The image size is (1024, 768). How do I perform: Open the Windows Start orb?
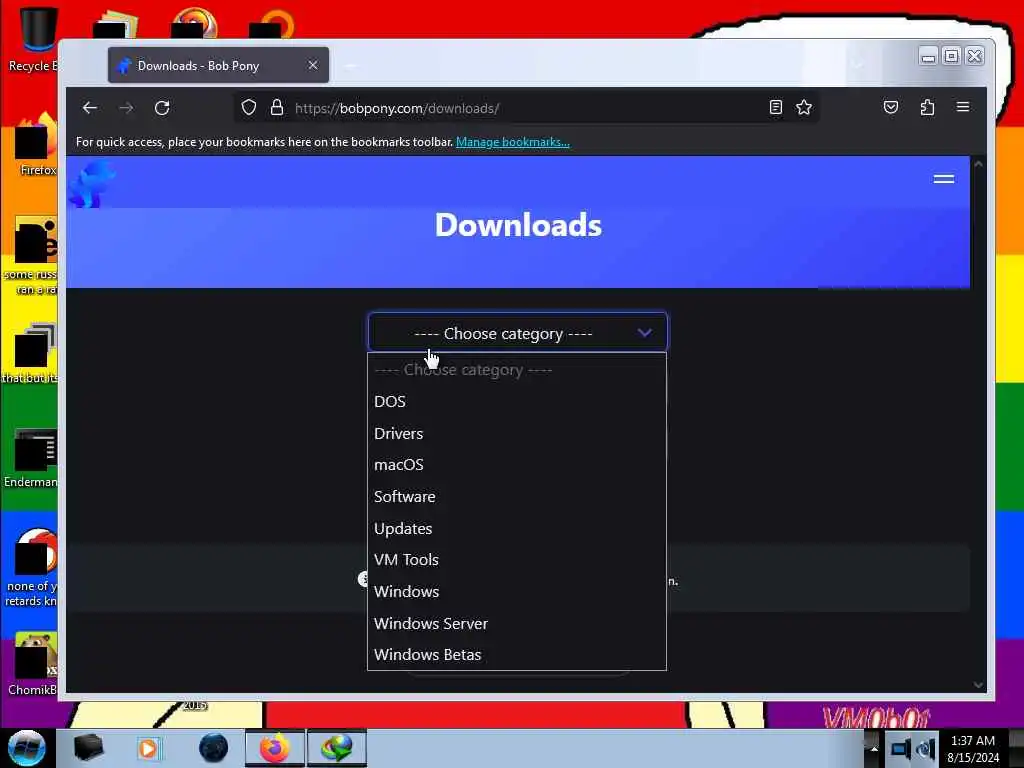click(27, 748)
